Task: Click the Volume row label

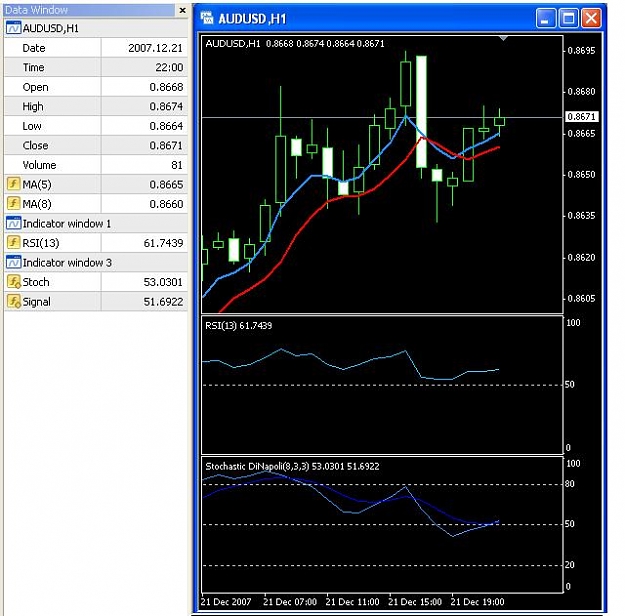Action: (39, 165)
